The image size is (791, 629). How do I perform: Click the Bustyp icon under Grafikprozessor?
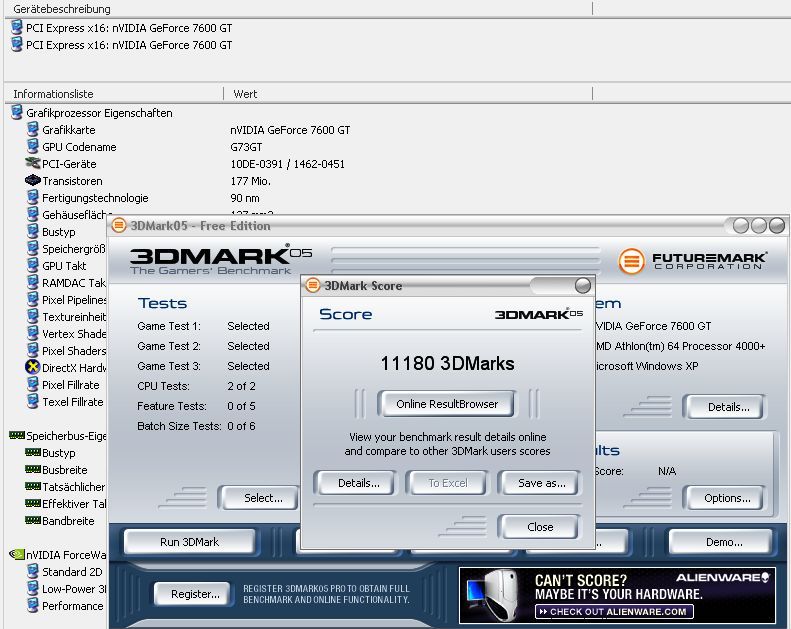click(33, 231)
